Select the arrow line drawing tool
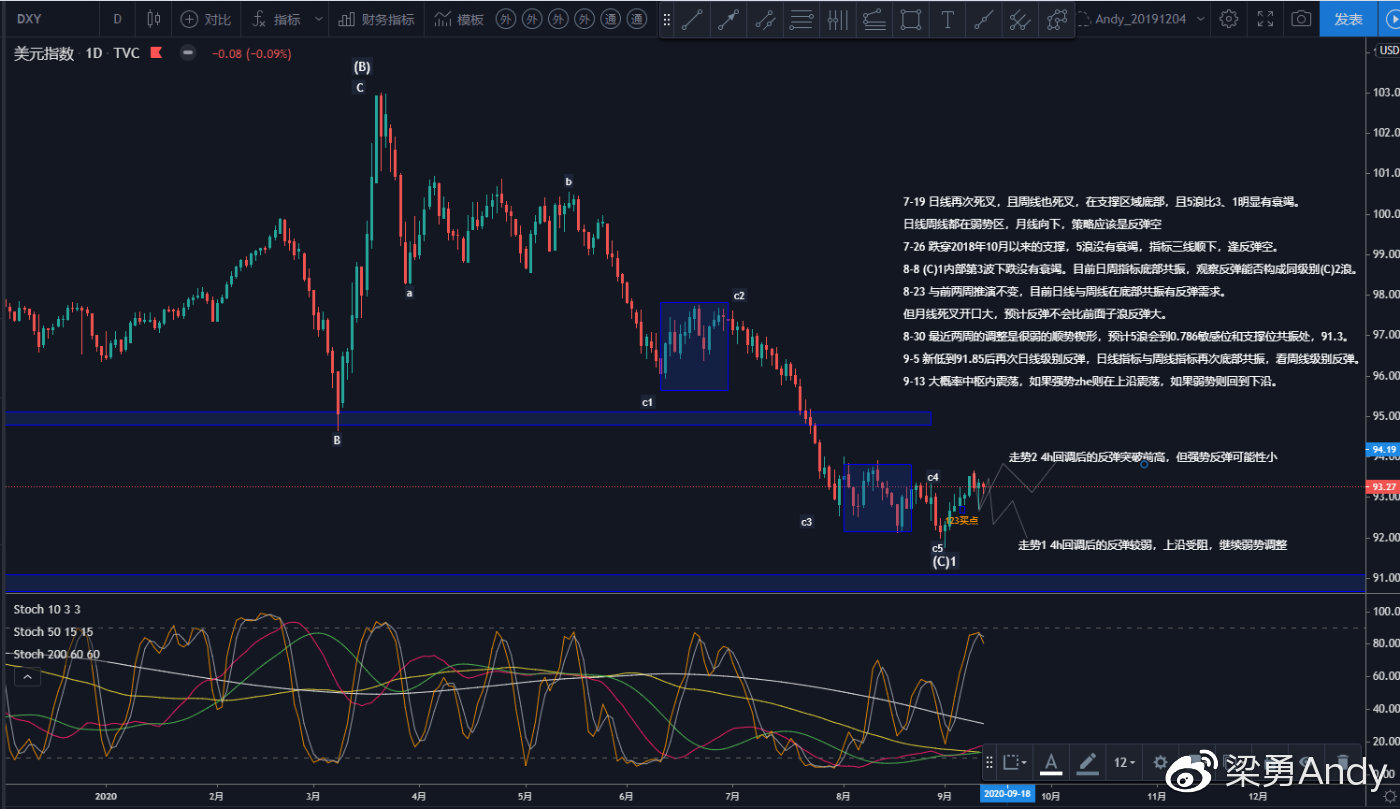1400x809 pixels. (728, 20)
